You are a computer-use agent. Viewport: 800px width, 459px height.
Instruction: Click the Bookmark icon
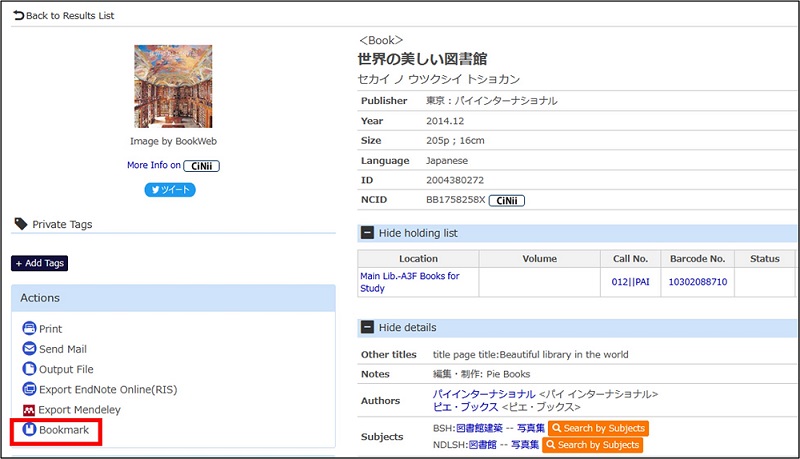[x=30, y=429]
